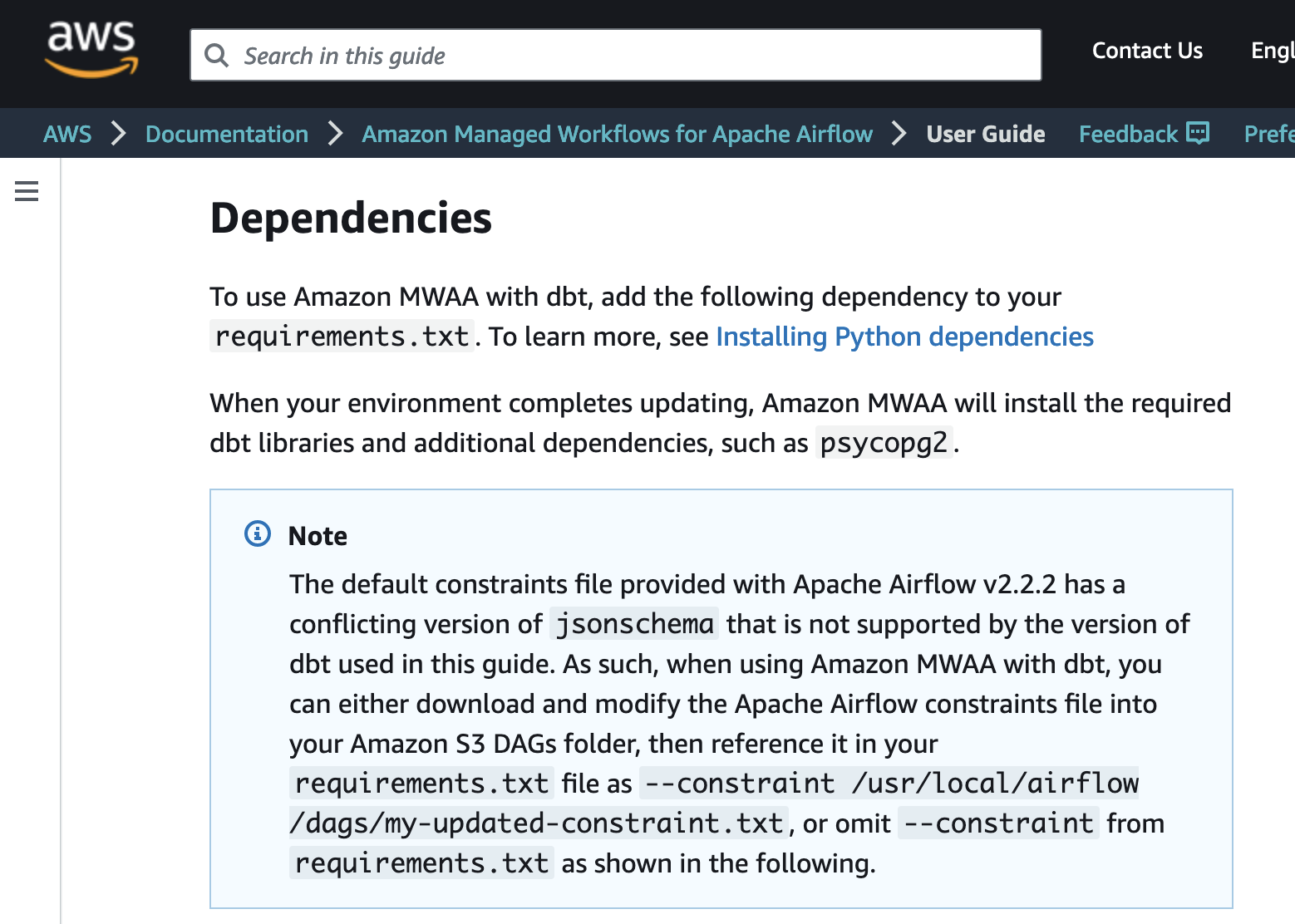Open Amazon Managed Workflows for Apache Airflow breadcrumb

click(x=617, y=134)
